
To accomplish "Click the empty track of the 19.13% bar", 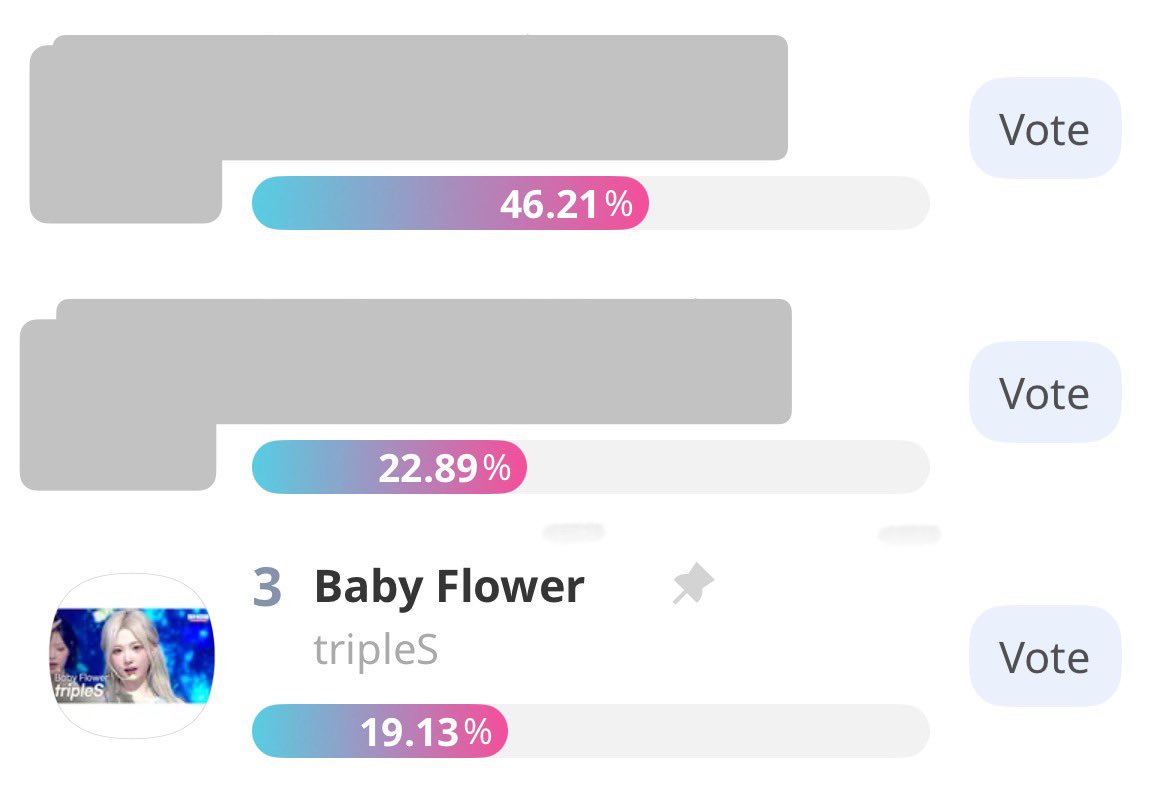I will point(719,731).
